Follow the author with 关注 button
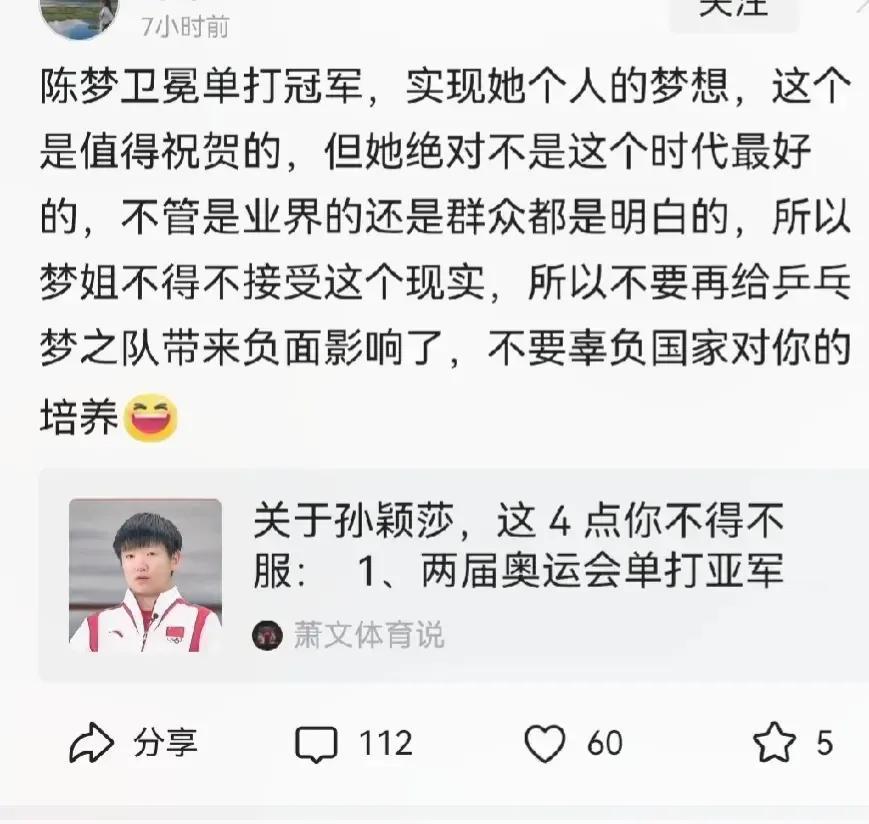The height and width of the screenshot is (824, 869). point(734,11)
